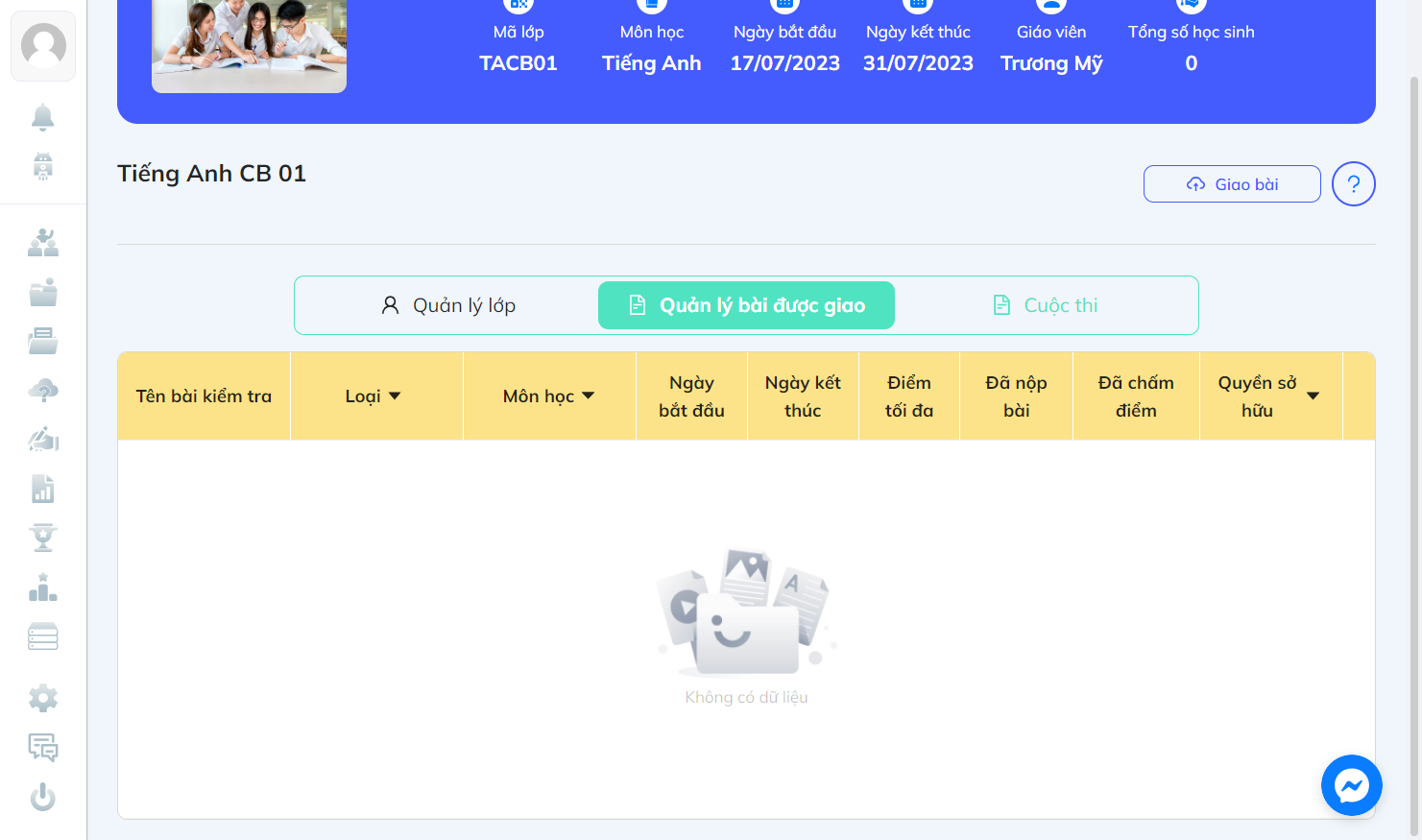This screenshot has height=840, width=1422.
Task: Click the Đã chấm điểm column header
Action: [x=1136, y=396]
